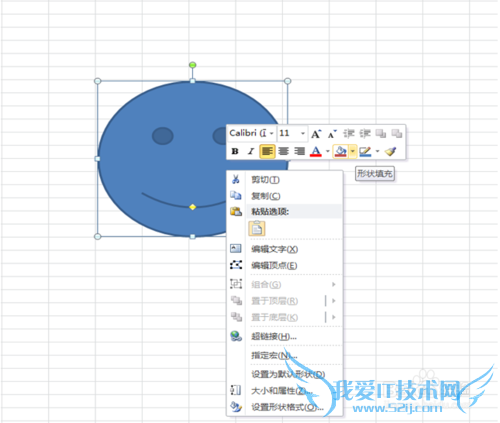Click bring to front icon in mini toolbar
Image resolution: width=500 pixels, height=423 pixels.
[381, 134]
